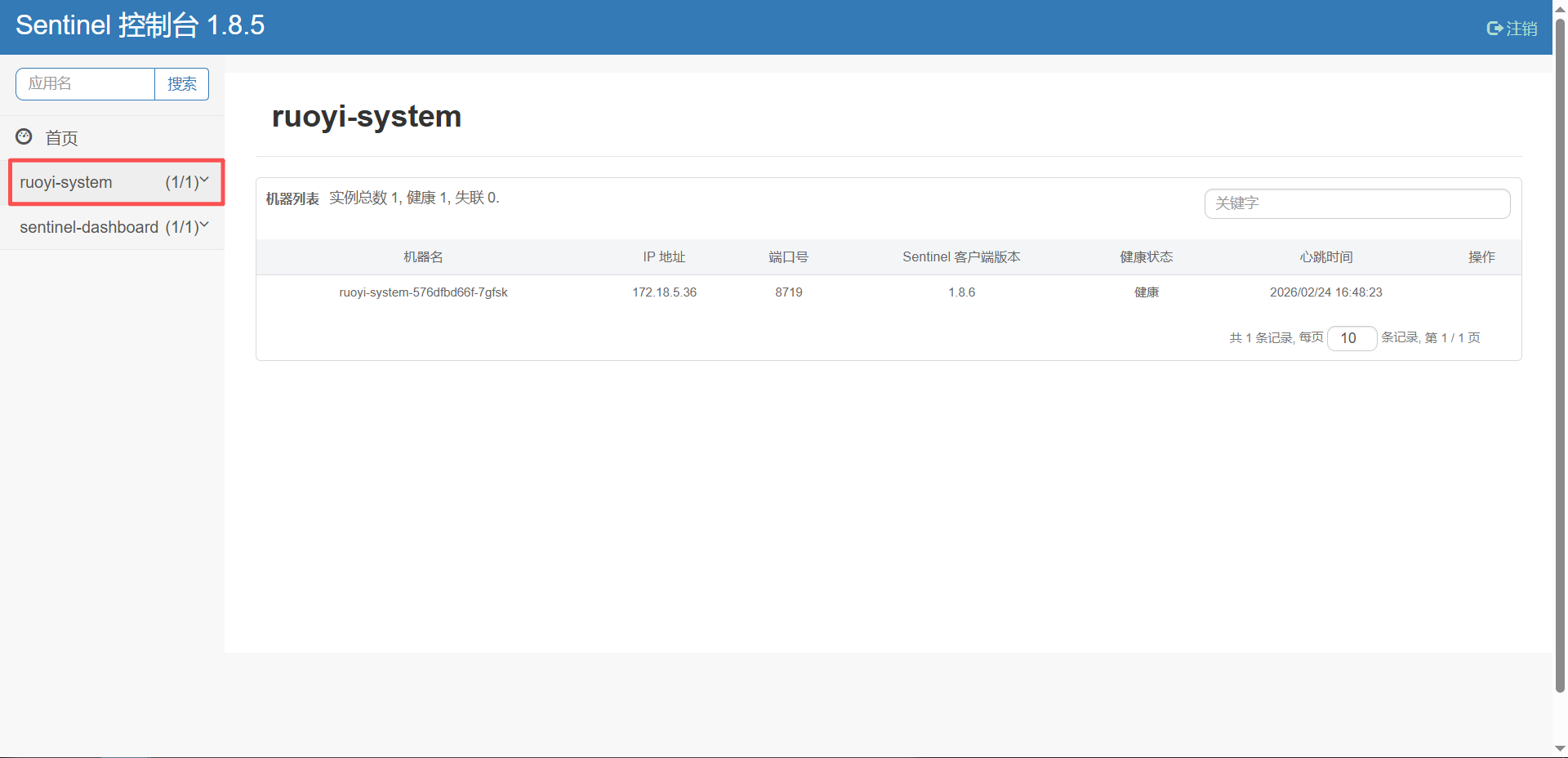Click the Sentinel 客户端版本 column header

click(x=961, y=257)
